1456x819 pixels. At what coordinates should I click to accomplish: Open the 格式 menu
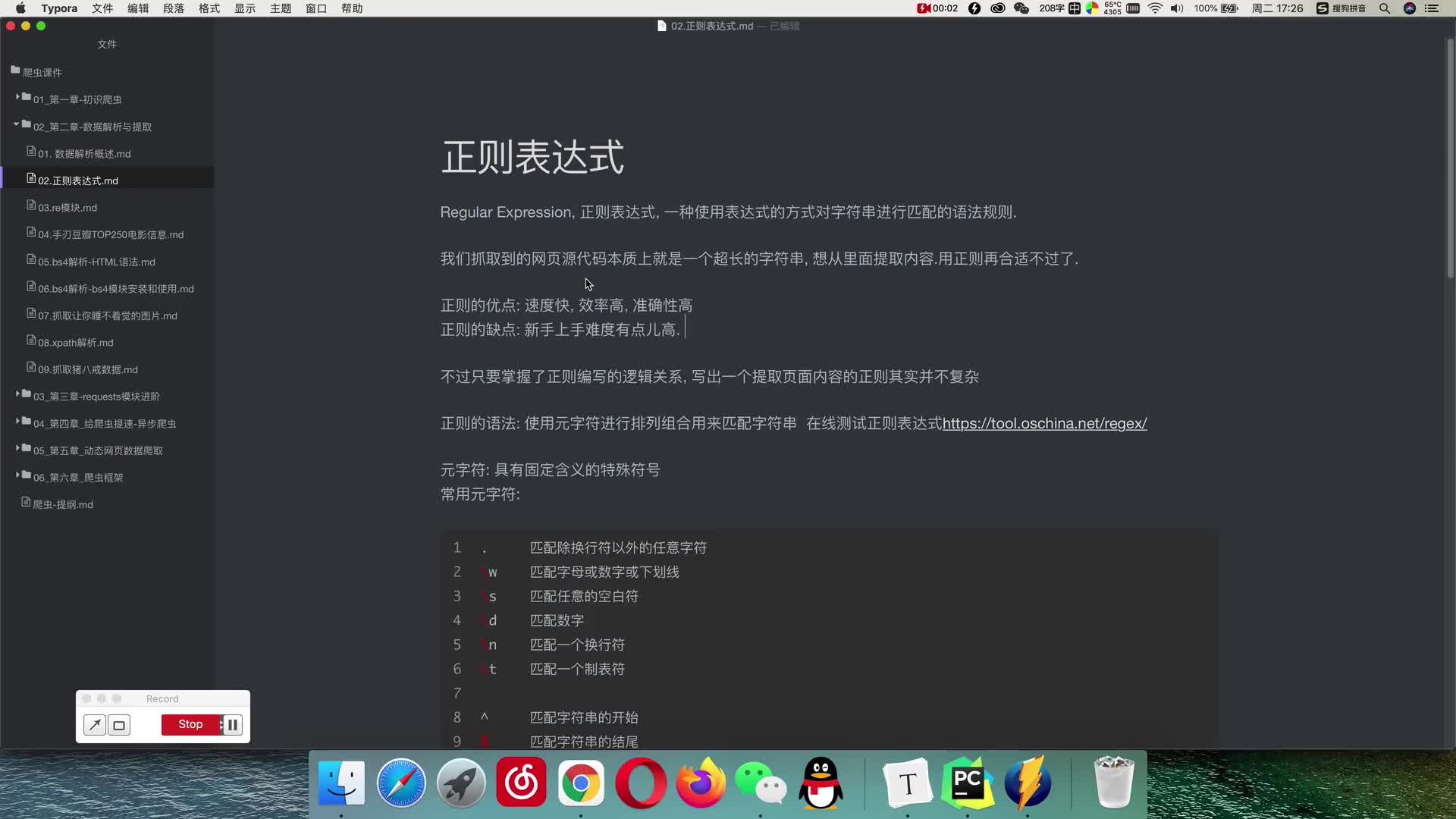click(209, 8)
